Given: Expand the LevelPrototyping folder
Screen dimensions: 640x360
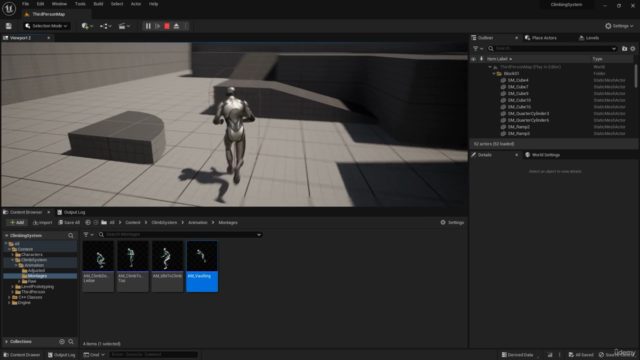Looking at the screenshot, I should pos(13,287).
